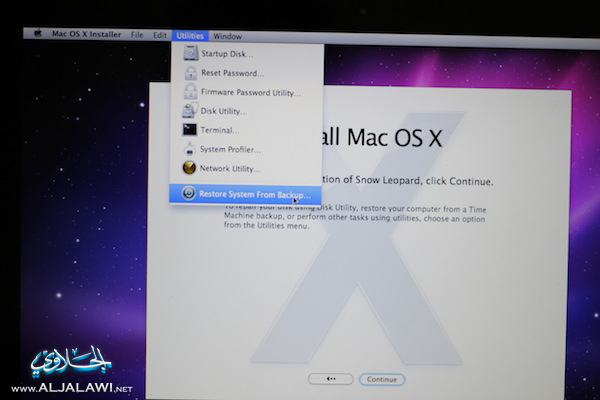Open the Apple menu icon
The width and height of the screenshot is (600, 400).
[38, 33]
